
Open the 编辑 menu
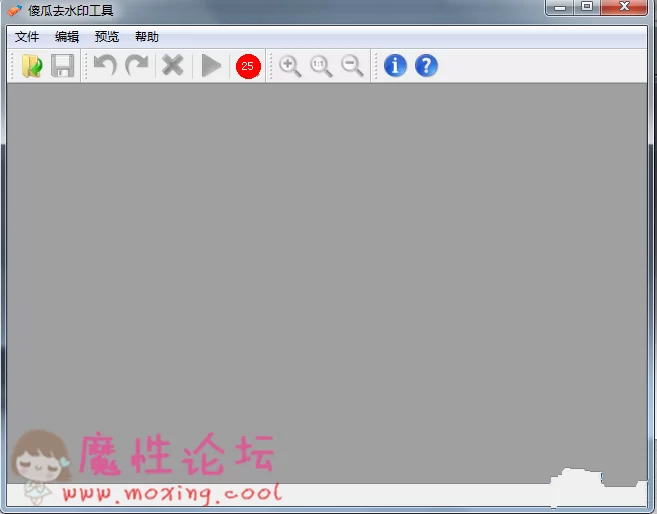(x=67, y=37)
